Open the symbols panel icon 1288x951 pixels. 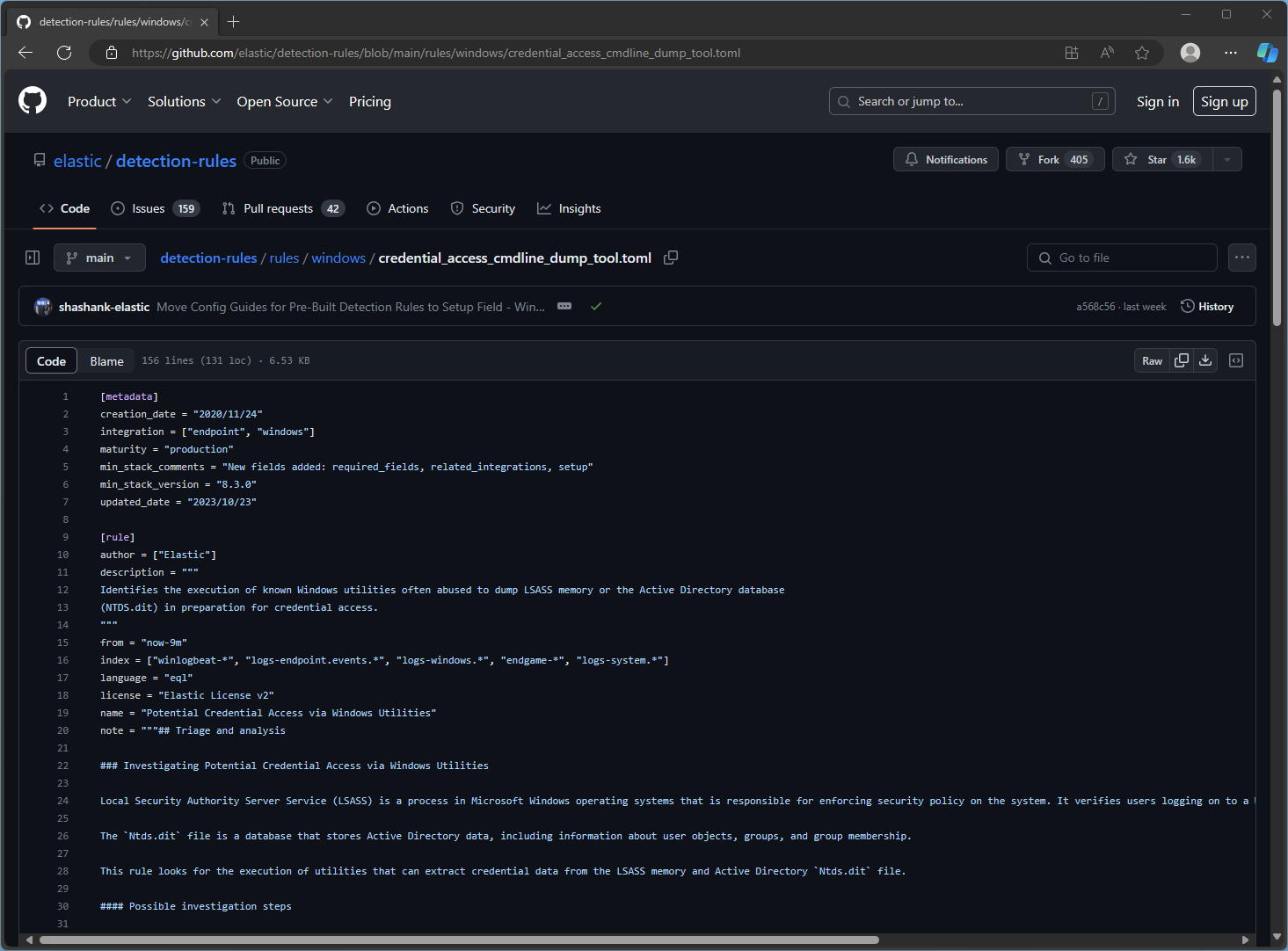pos(1236,360)
